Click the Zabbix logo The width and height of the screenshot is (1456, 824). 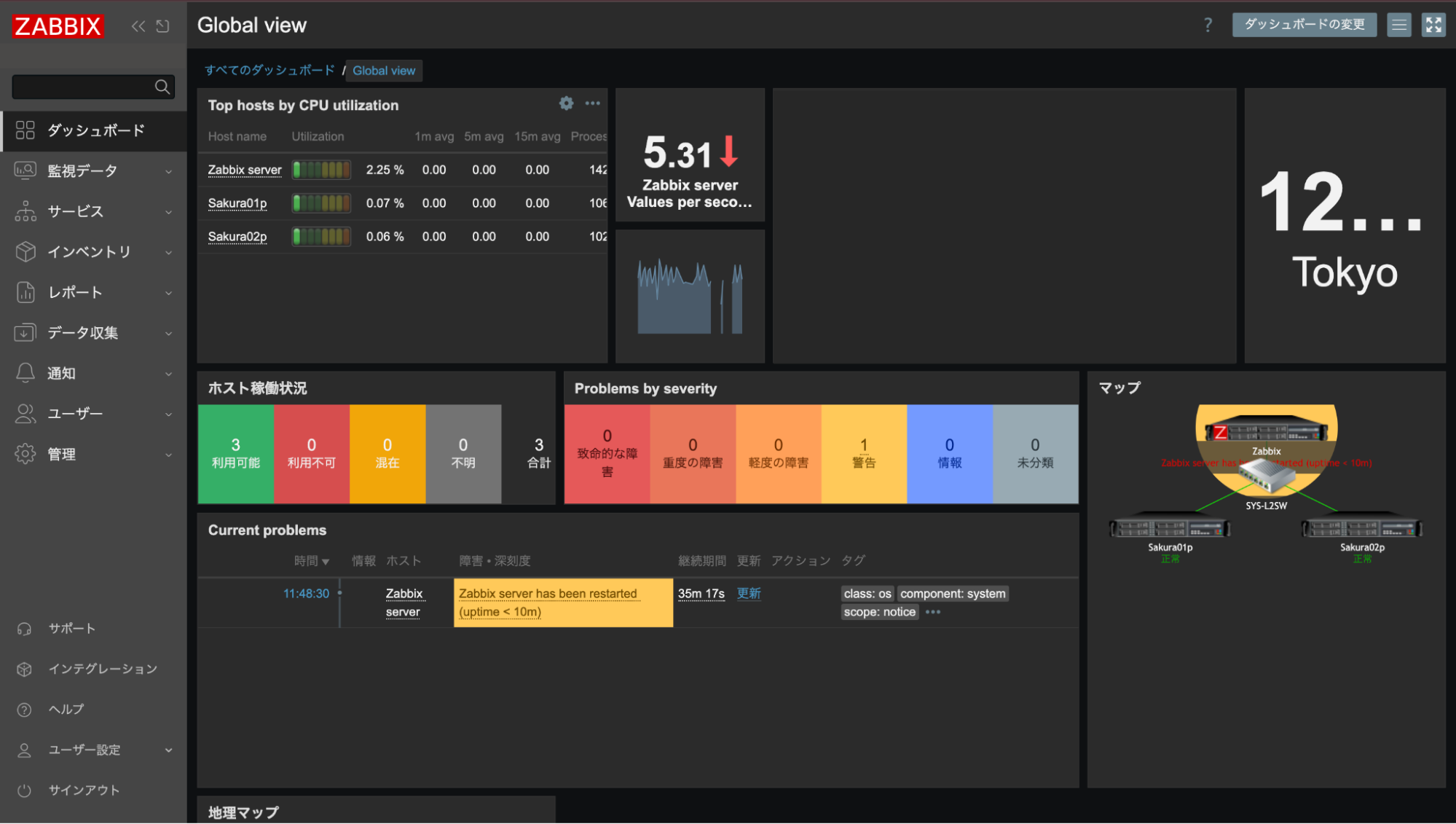click(x=58, y=26)
